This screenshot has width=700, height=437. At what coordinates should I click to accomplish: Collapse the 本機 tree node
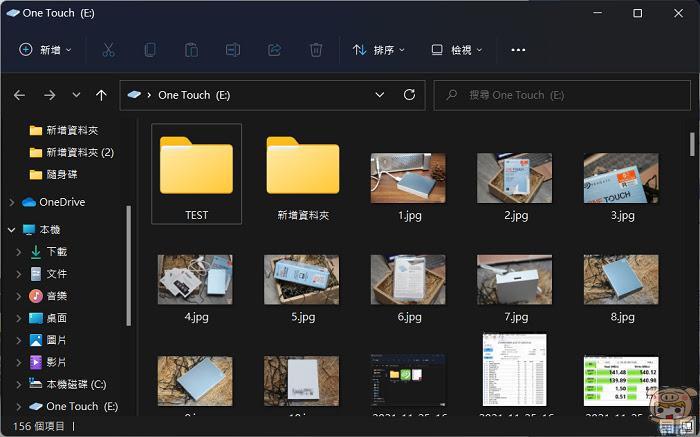coord(12,229)
